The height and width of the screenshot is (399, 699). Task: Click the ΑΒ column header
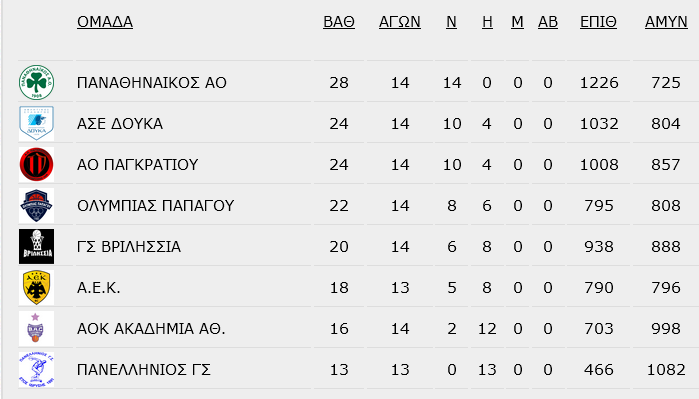pos(548,21)
